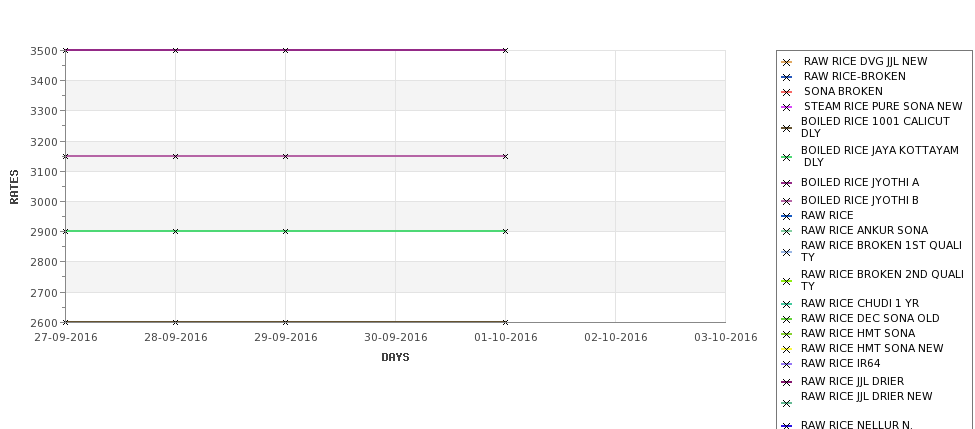Click the RAW RICE-BROKEN legend marker icon
Viewport: 975px width, 429px height.
[787, 77]
